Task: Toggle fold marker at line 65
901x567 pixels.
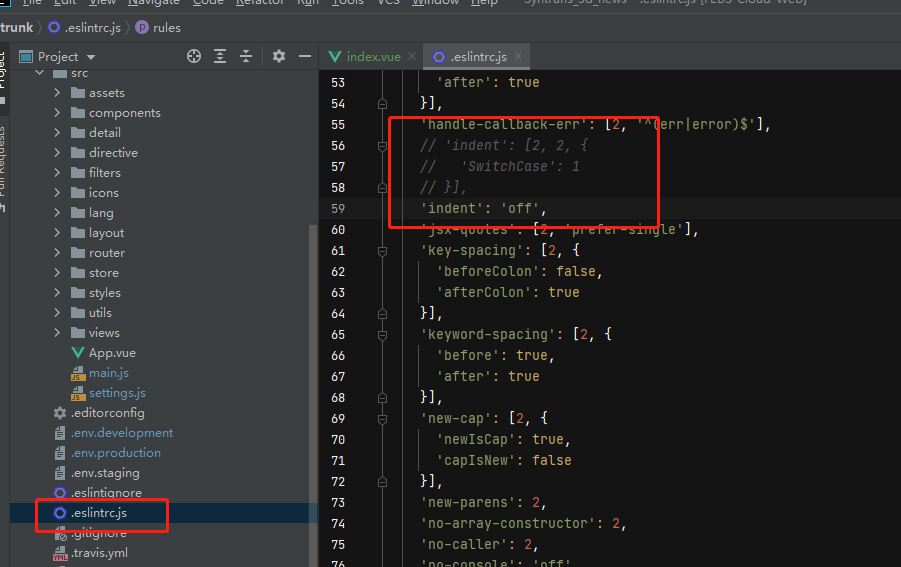Action: coord(382,335)
